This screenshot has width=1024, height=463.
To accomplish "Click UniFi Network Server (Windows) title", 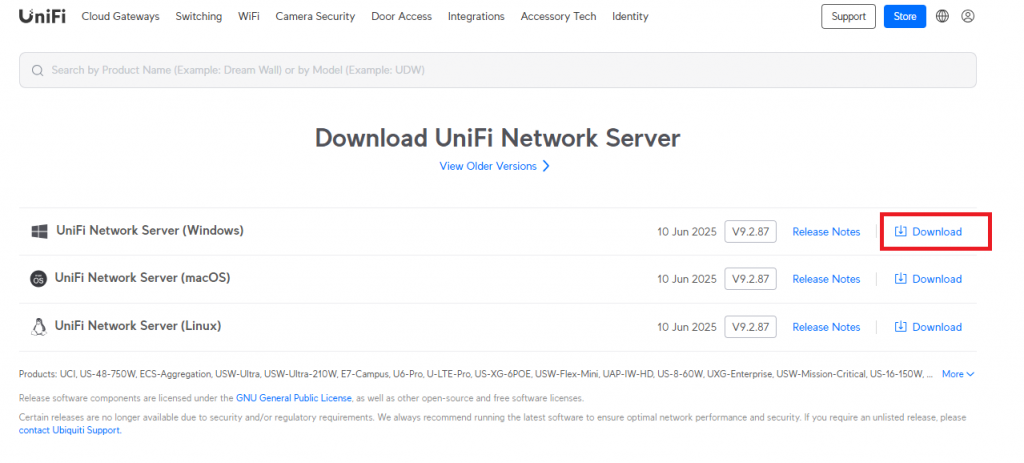I will point(150,231).
